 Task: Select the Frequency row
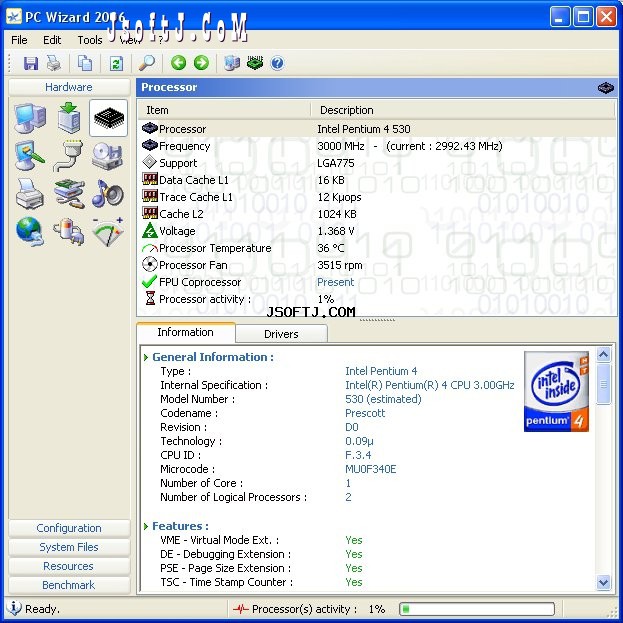pos(377,146)
